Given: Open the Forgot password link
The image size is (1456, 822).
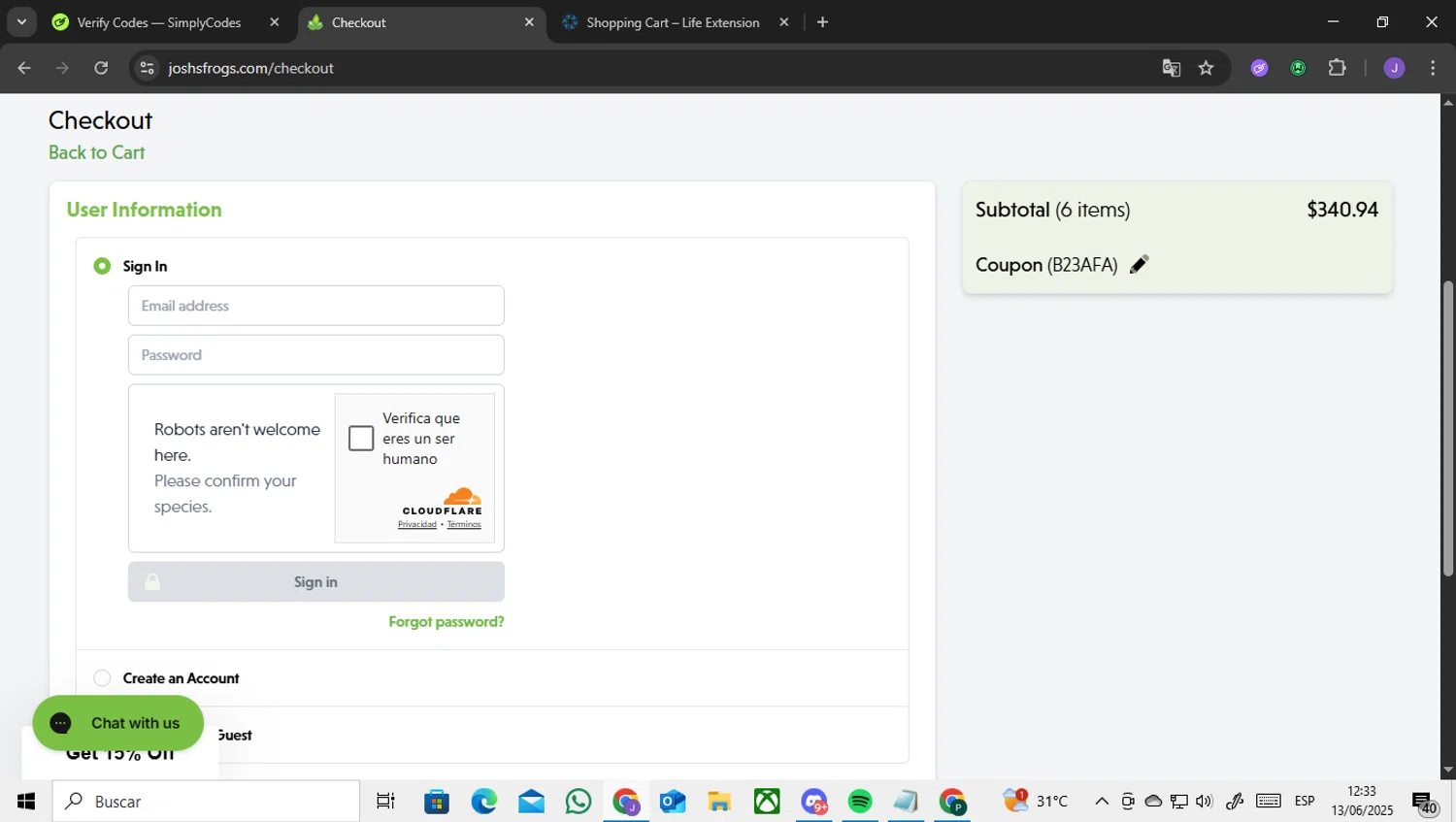Looking at the screenshot, I should coord(447,622).
